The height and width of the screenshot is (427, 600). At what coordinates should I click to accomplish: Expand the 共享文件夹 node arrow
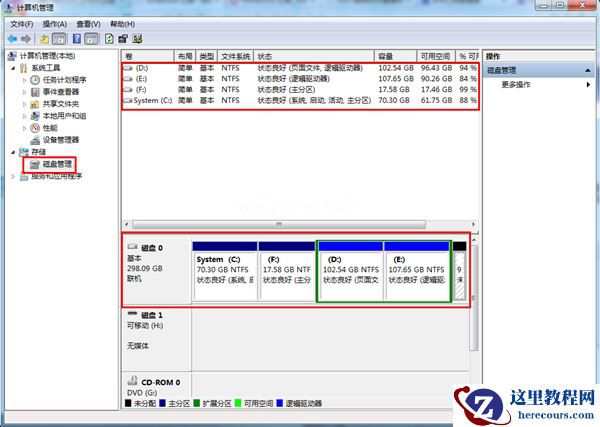[25, 104]
